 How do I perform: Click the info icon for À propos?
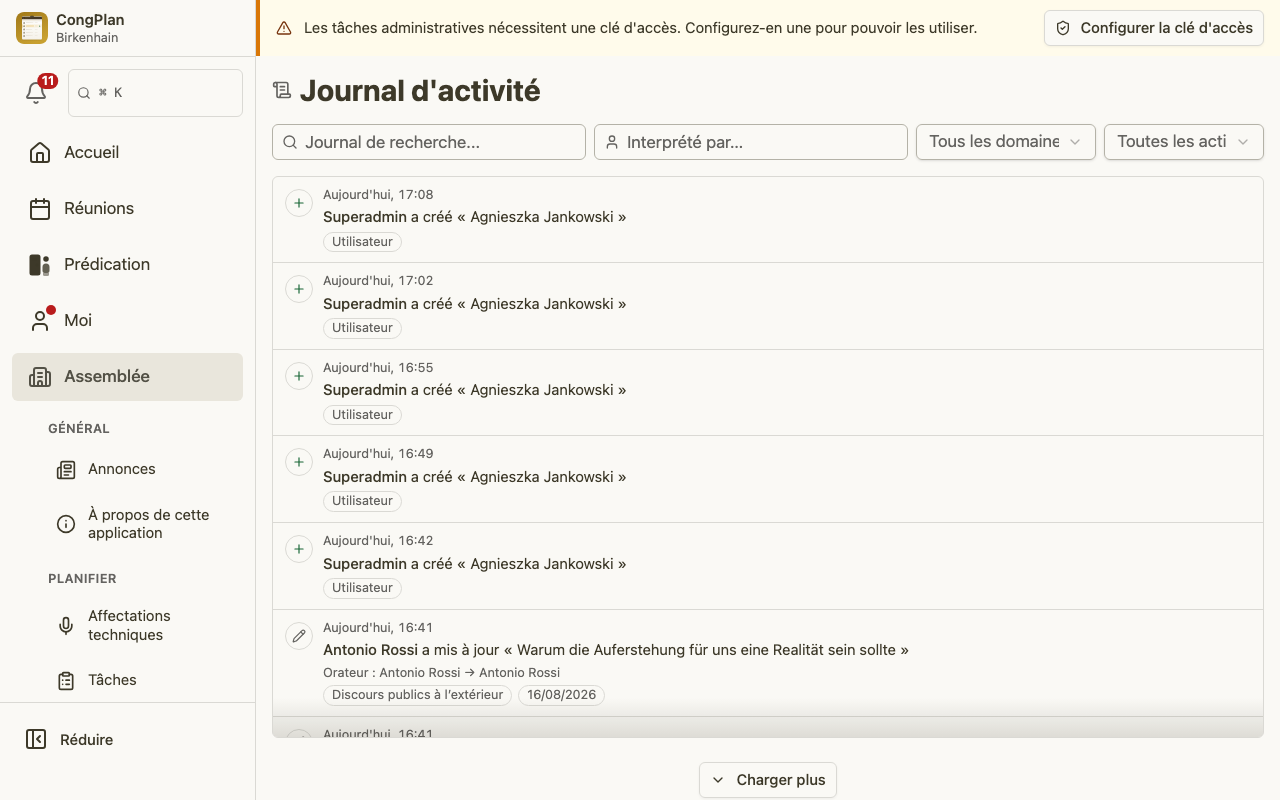66,524
